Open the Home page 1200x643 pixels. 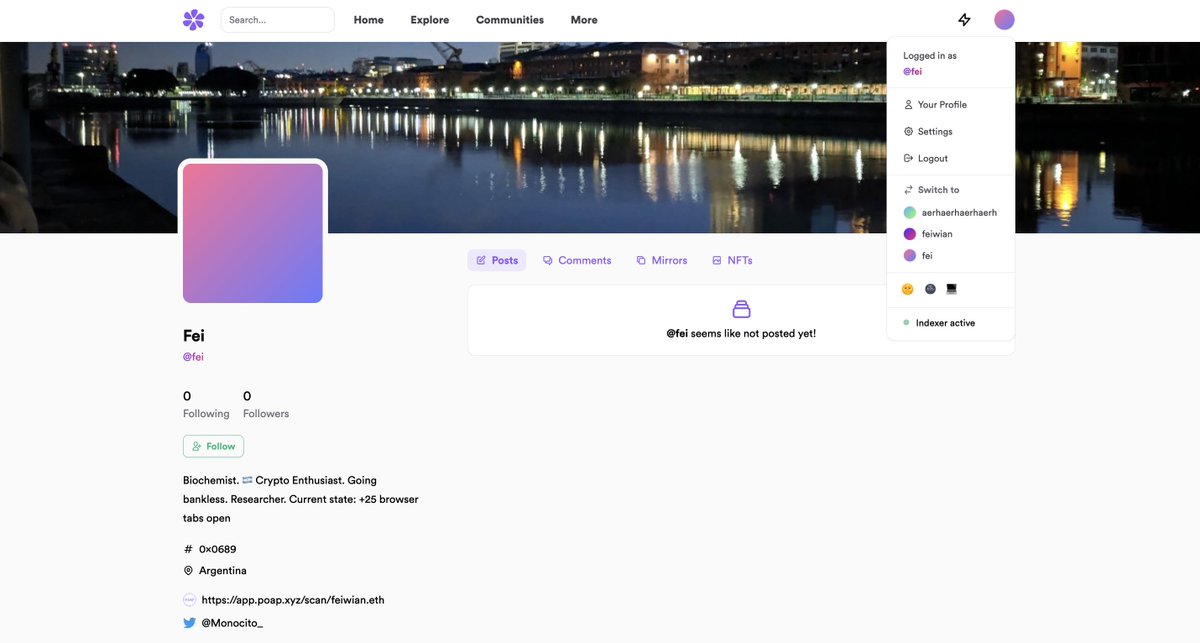coord(369,20)
